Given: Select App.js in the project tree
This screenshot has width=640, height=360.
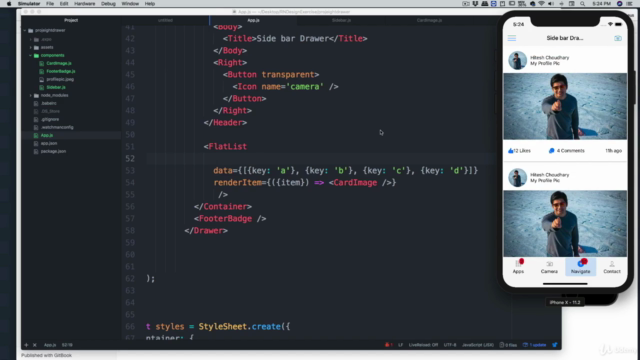Looking at the screenshot, I should point(47,135).
